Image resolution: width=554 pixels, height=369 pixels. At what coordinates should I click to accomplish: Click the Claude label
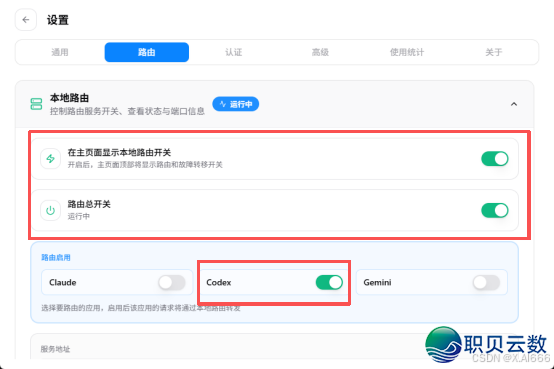click(63, 282)
